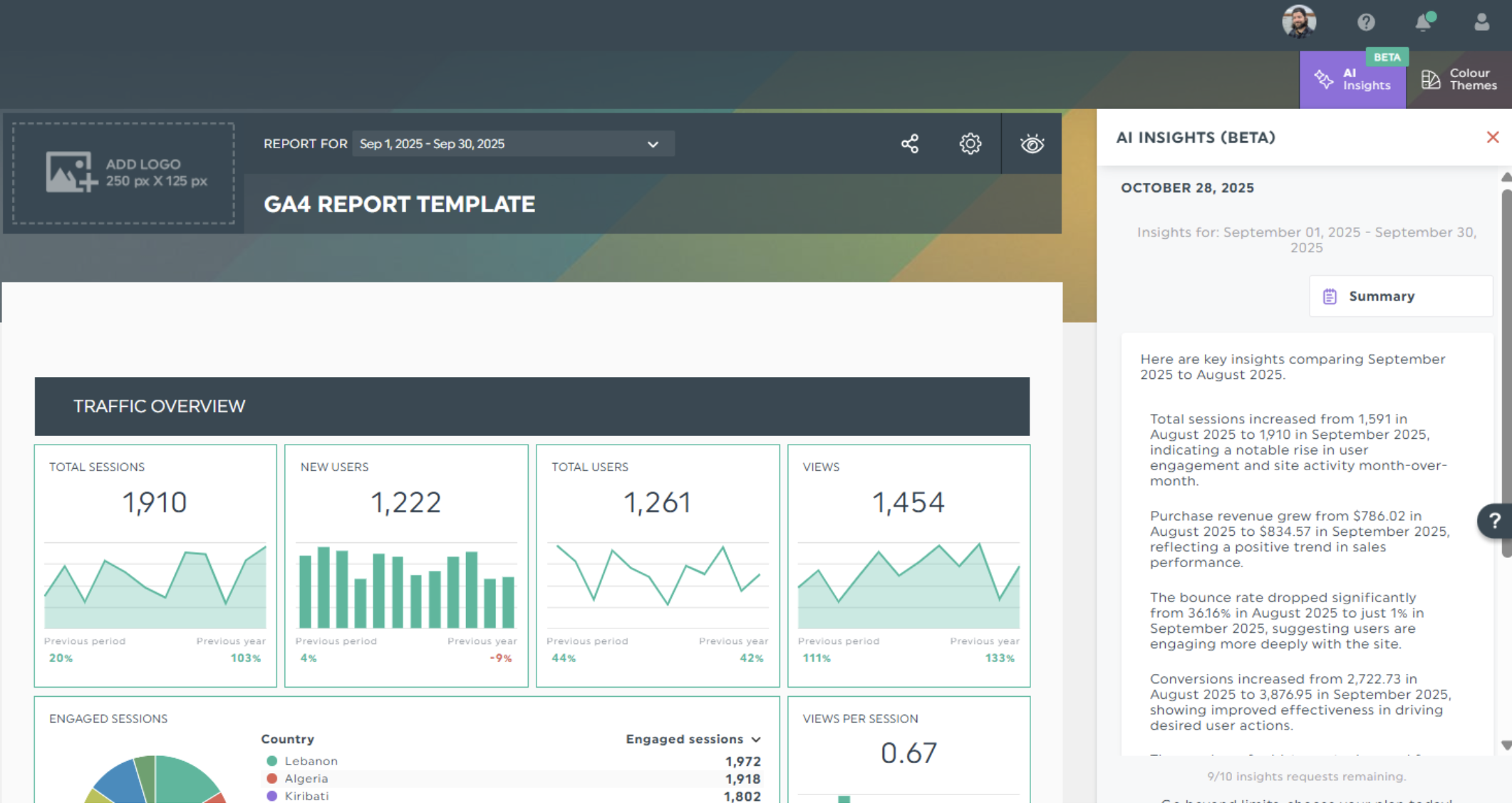
Task: Click the profile photo avatar
Action: coord(1298,21)
